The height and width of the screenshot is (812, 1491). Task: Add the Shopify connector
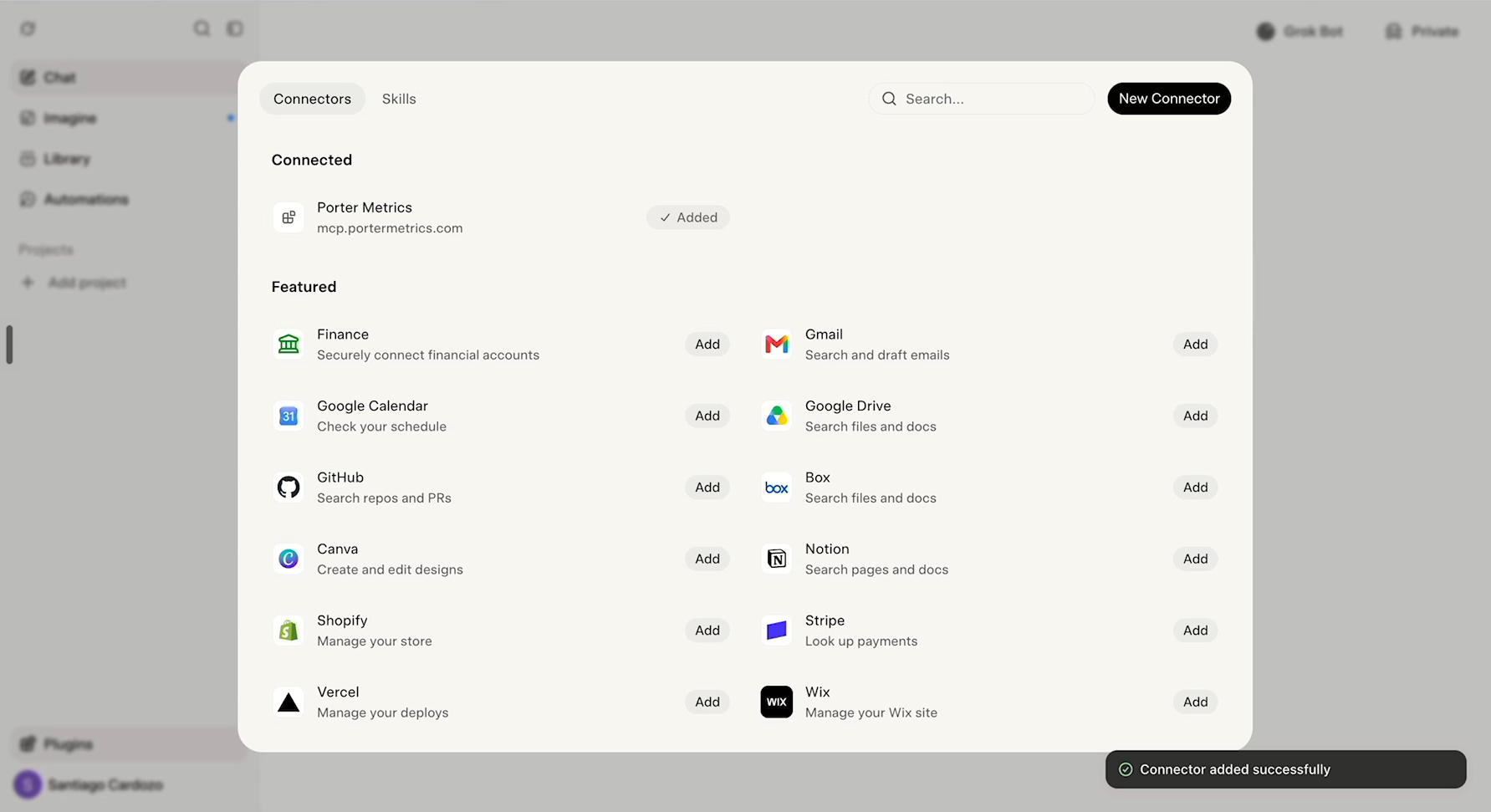click(707, 631)
